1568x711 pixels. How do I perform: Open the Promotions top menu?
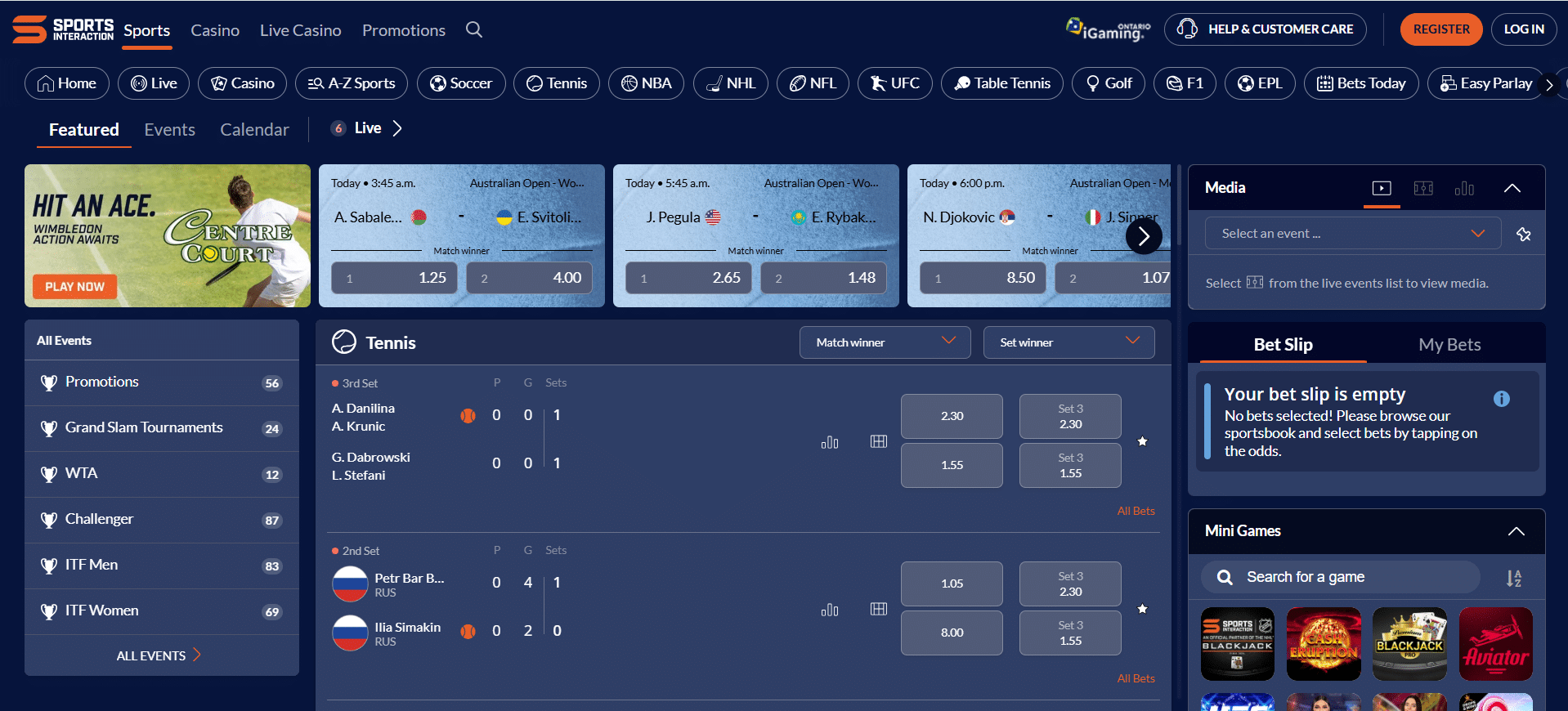coord(404,30)
